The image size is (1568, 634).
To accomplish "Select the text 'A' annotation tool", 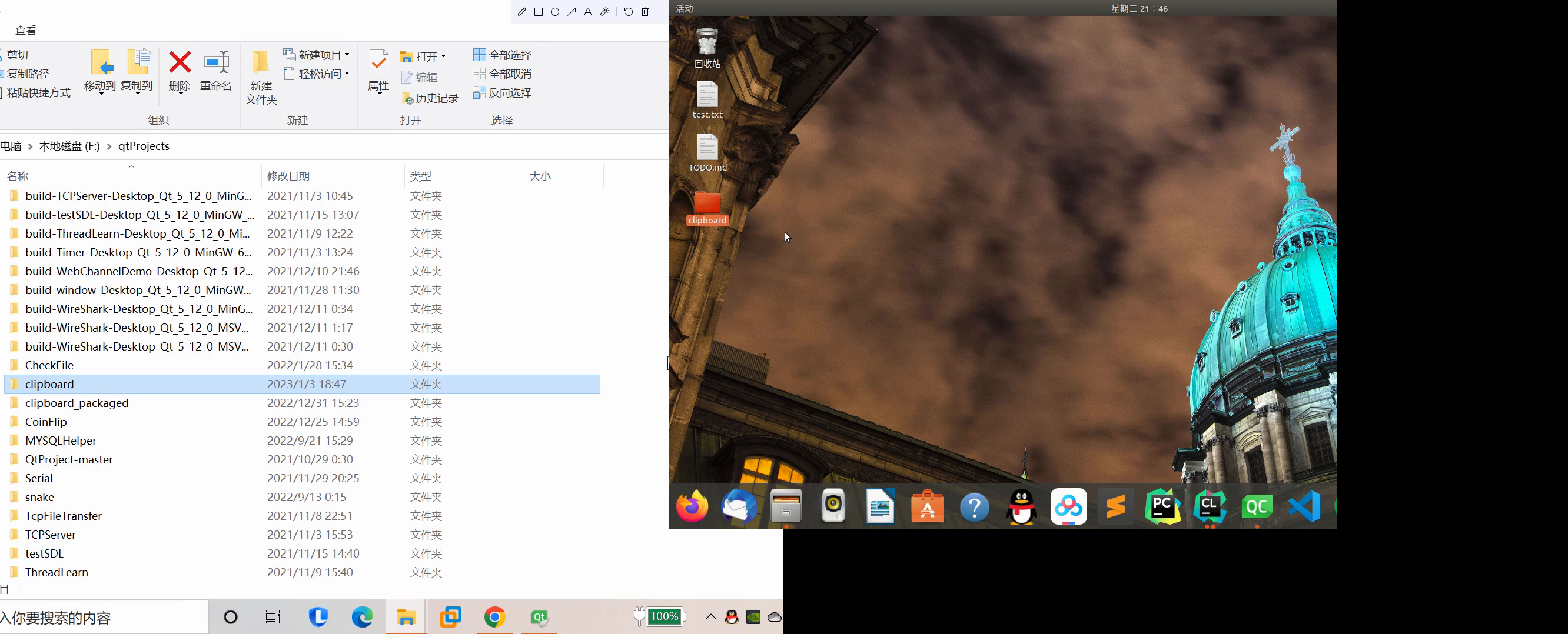I will (x=587, y=12).
